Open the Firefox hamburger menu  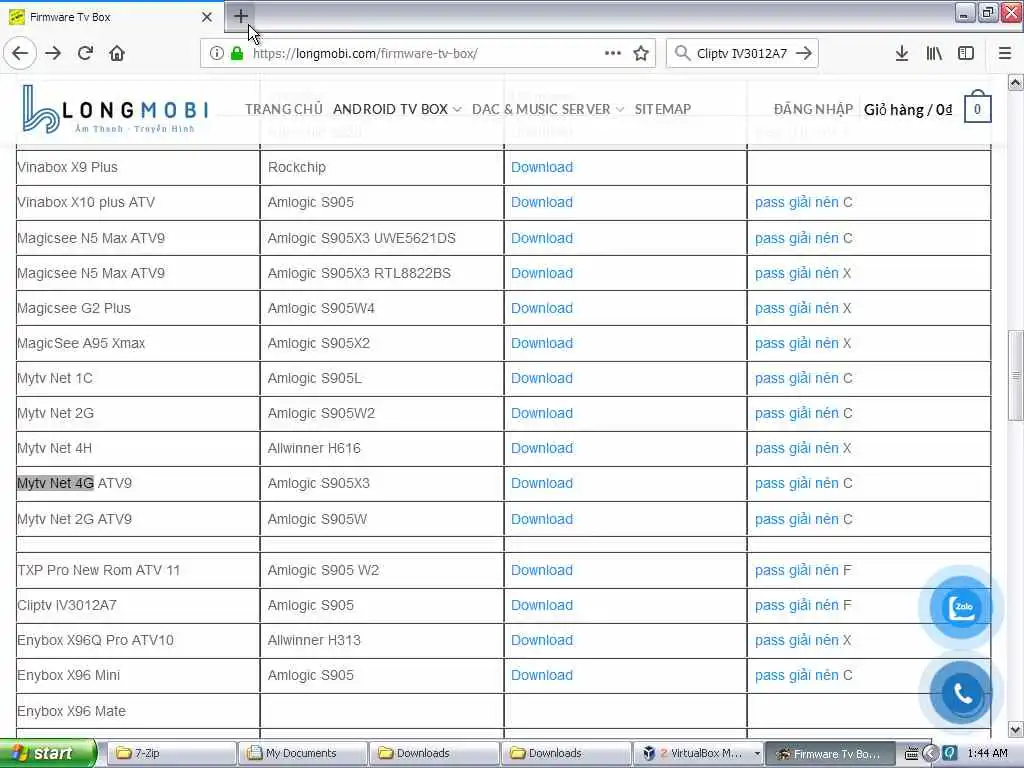(1005, 54)
